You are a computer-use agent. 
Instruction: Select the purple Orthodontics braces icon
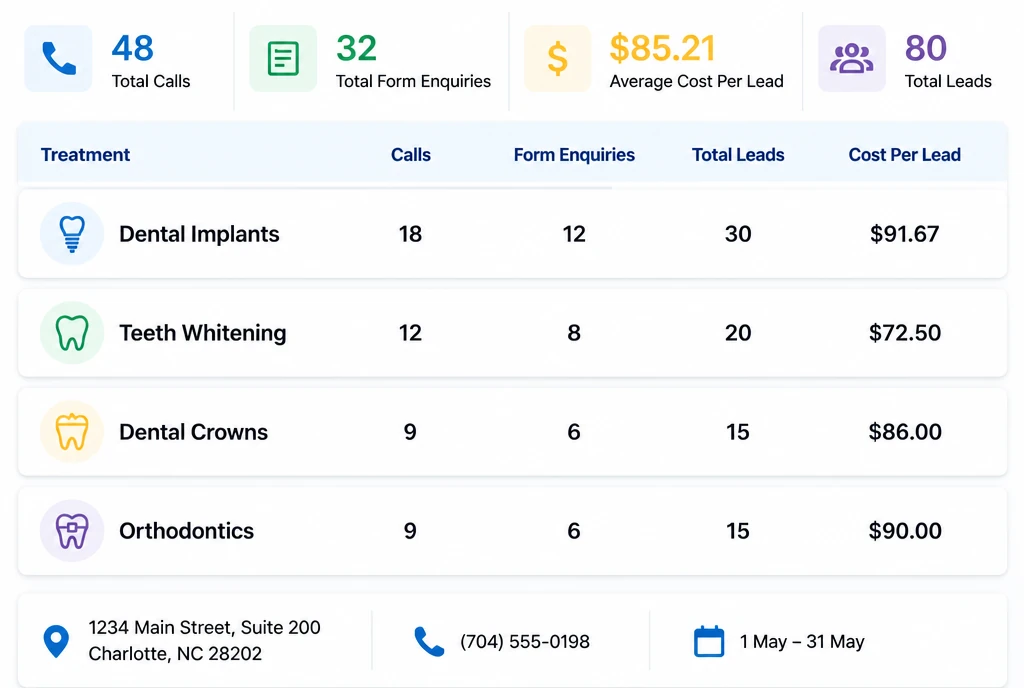pos(72,531)
